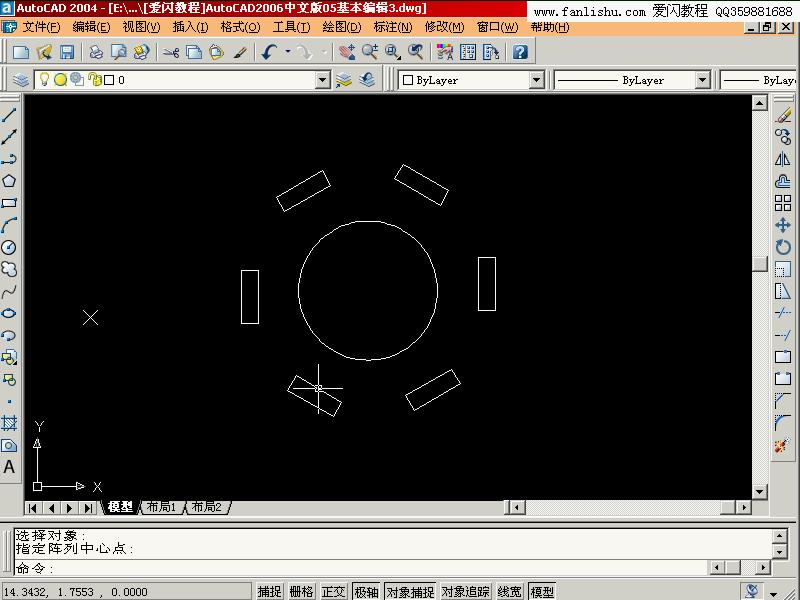Select the Revision Cloud tool

(9, 269)
